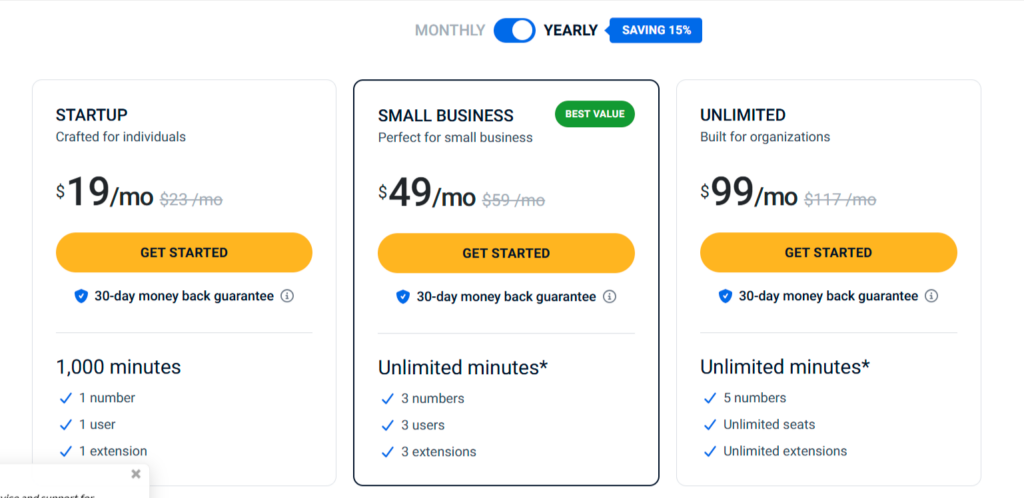Open info icon beside Unlimited plan guarantee

tap(932, 296)
